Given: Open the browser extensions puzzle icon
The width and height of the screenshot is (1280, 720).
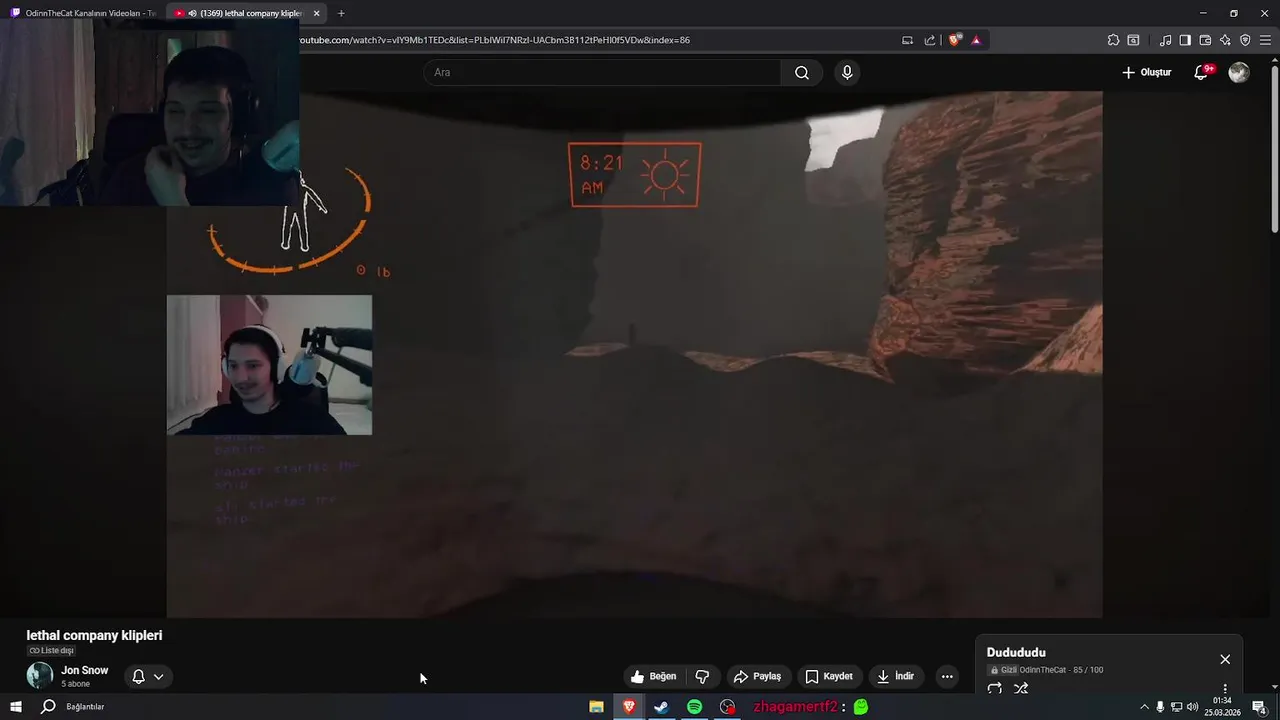Looking at the screenshot, I should (x=1113, y=40).
